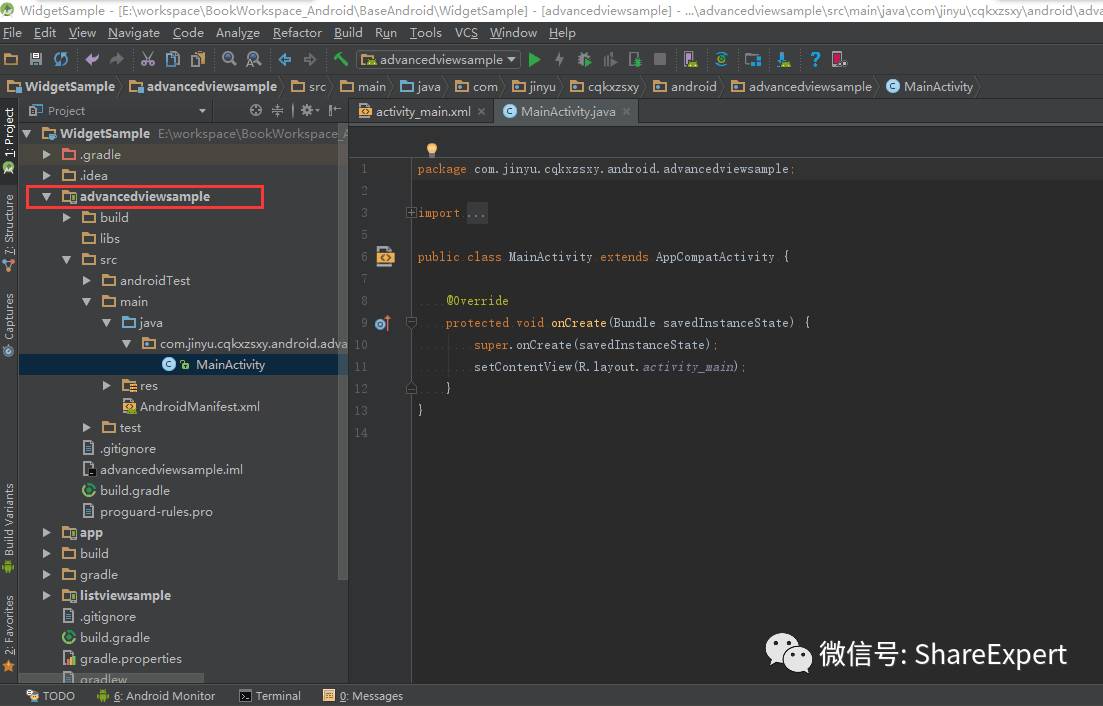1103x706 pixels.
Task: Open the Terminal tool window
Action: coord(270,695)
